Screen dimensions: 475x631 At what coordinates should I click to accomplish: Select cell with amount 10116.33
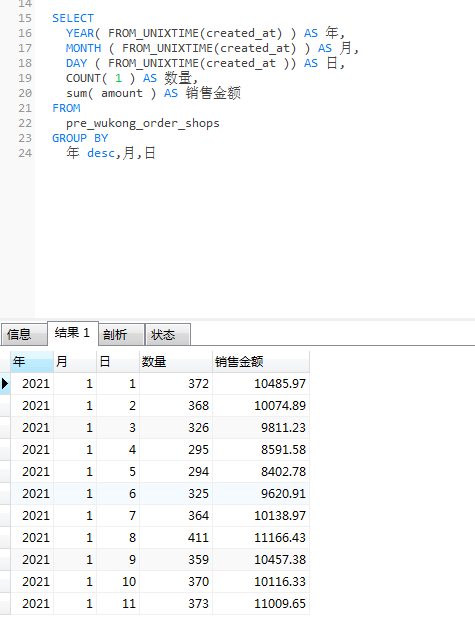261,582
